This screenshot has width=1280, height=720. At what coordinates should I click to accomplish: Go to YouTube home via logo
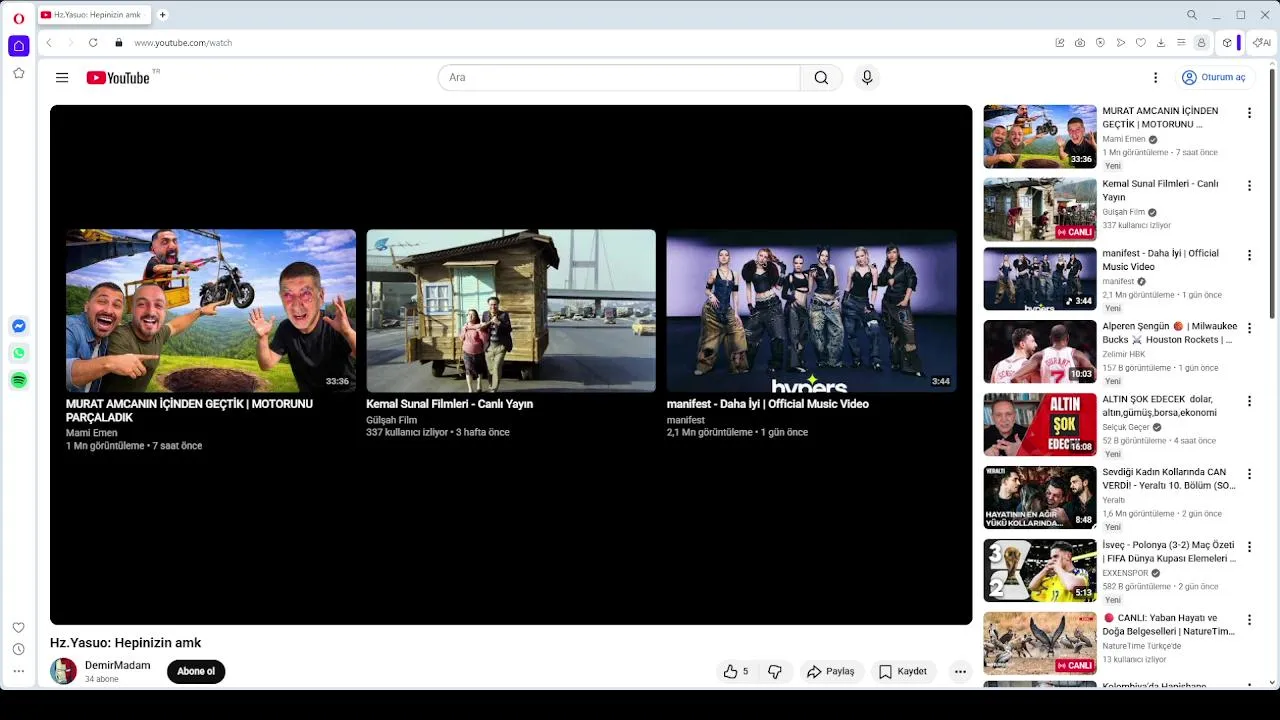[119, 77]
